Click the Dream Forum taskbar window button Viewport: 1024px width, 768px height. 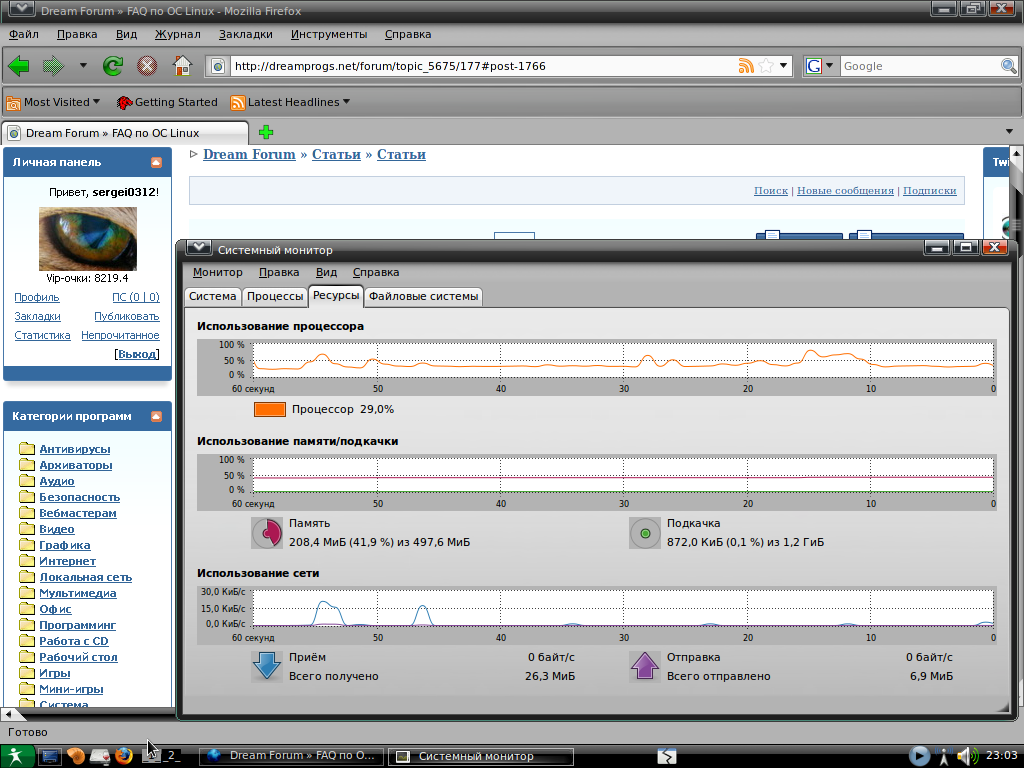[x=291, y=756]
